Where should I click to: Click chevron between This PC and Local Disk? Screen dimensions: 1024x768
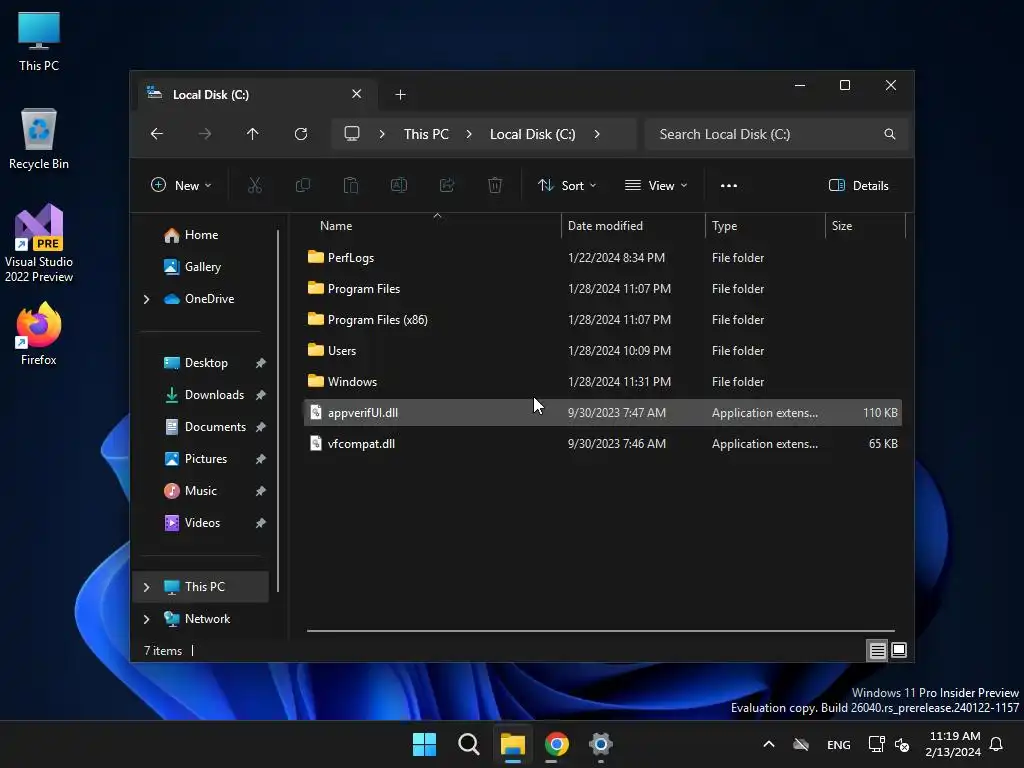469,134
